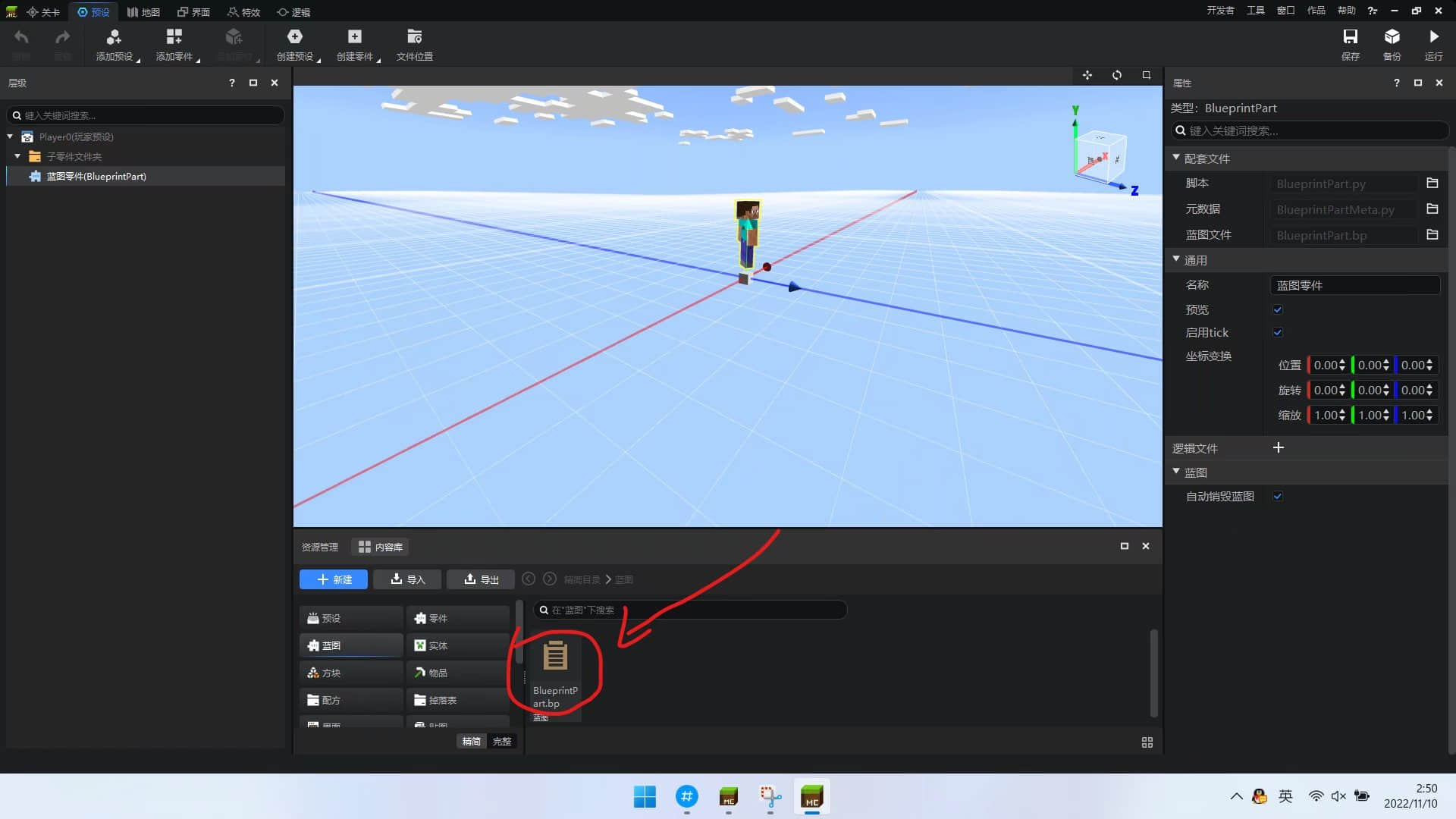Open Wi-Fi network tray icon

coord(1316,796)
